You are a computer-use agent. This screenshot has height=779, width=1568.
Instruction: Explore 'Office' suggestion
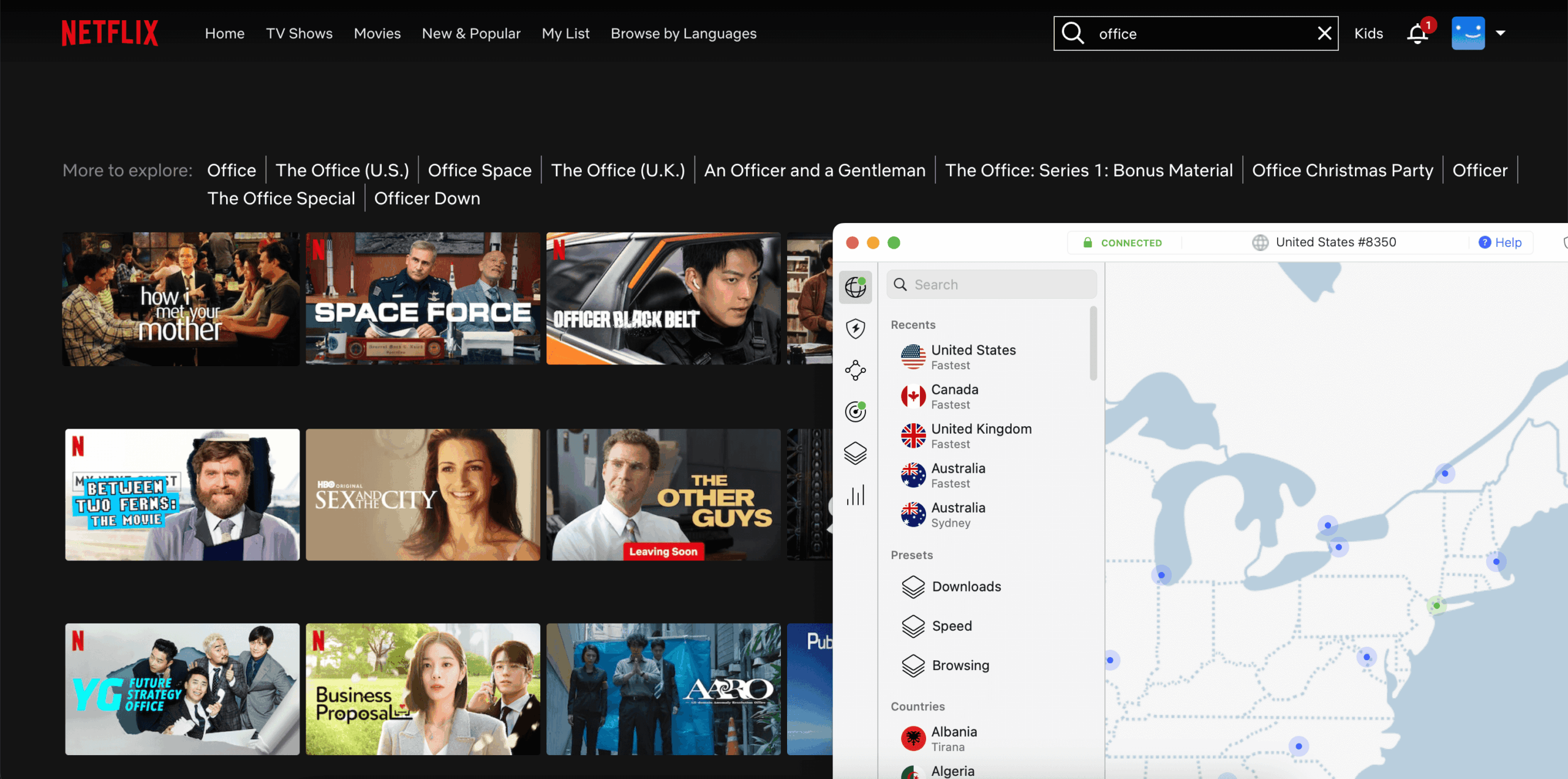[232, 170]
